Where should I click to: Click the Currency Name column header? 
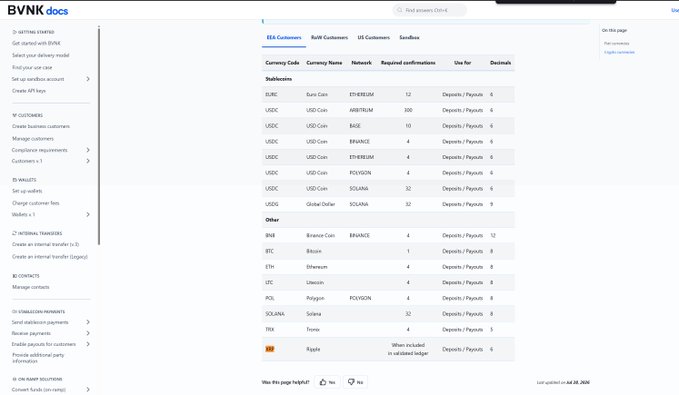pyautogui.click(x=324, y=63)
